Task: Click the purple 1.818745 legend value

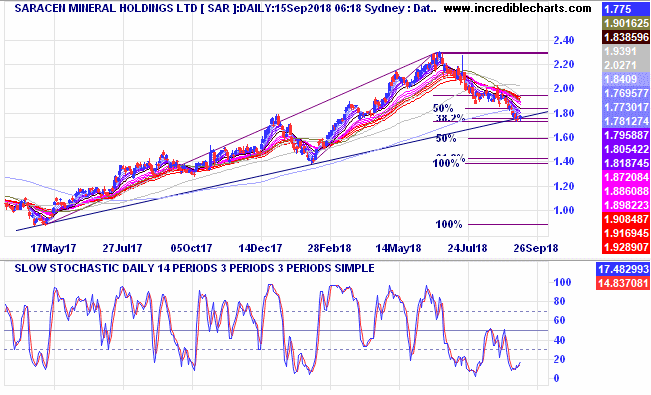Action: coord(626,163)
